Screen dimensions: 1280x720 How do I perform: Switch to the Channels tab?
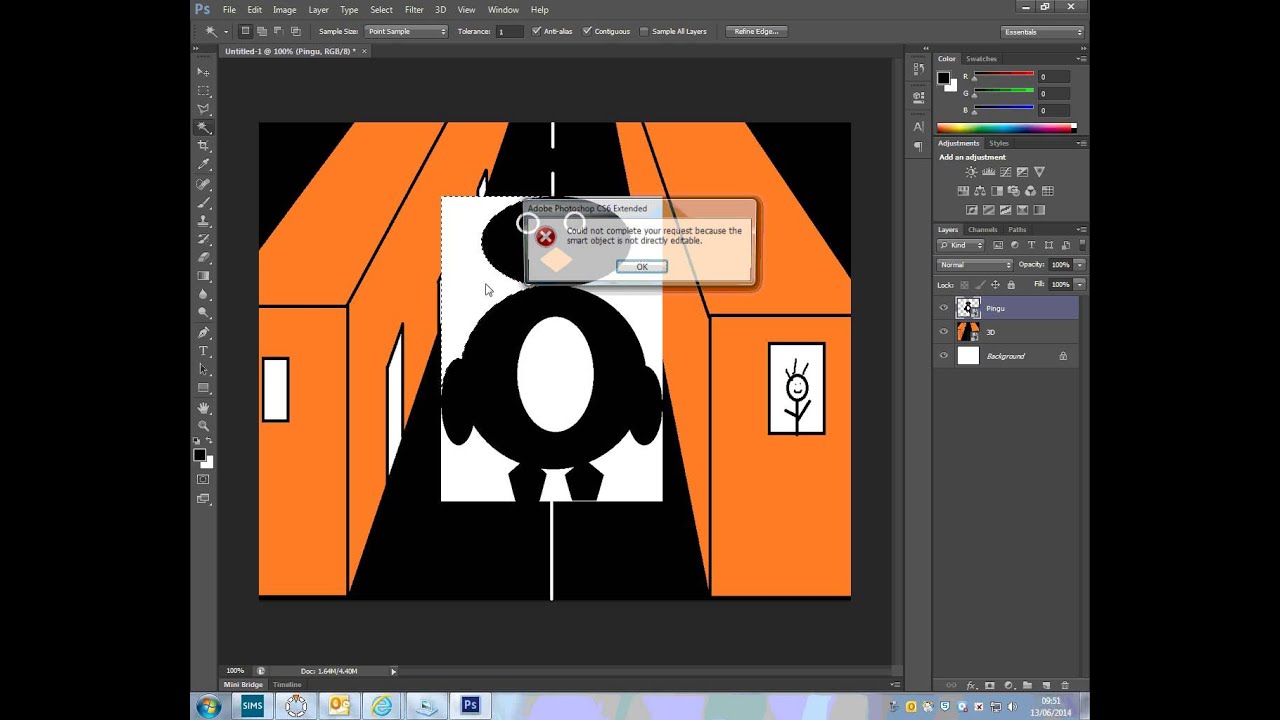tap(982, 230)
